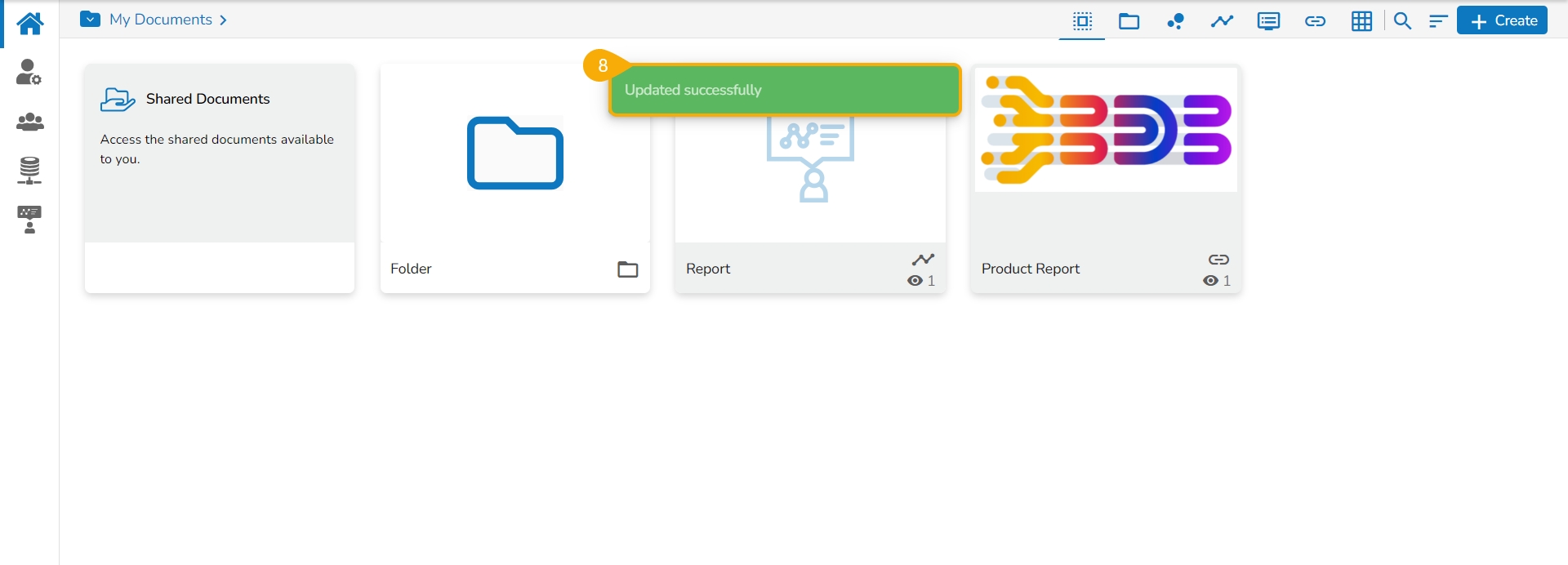
Task: Open the sort options icon
Action: click(x=1438, y=22)
